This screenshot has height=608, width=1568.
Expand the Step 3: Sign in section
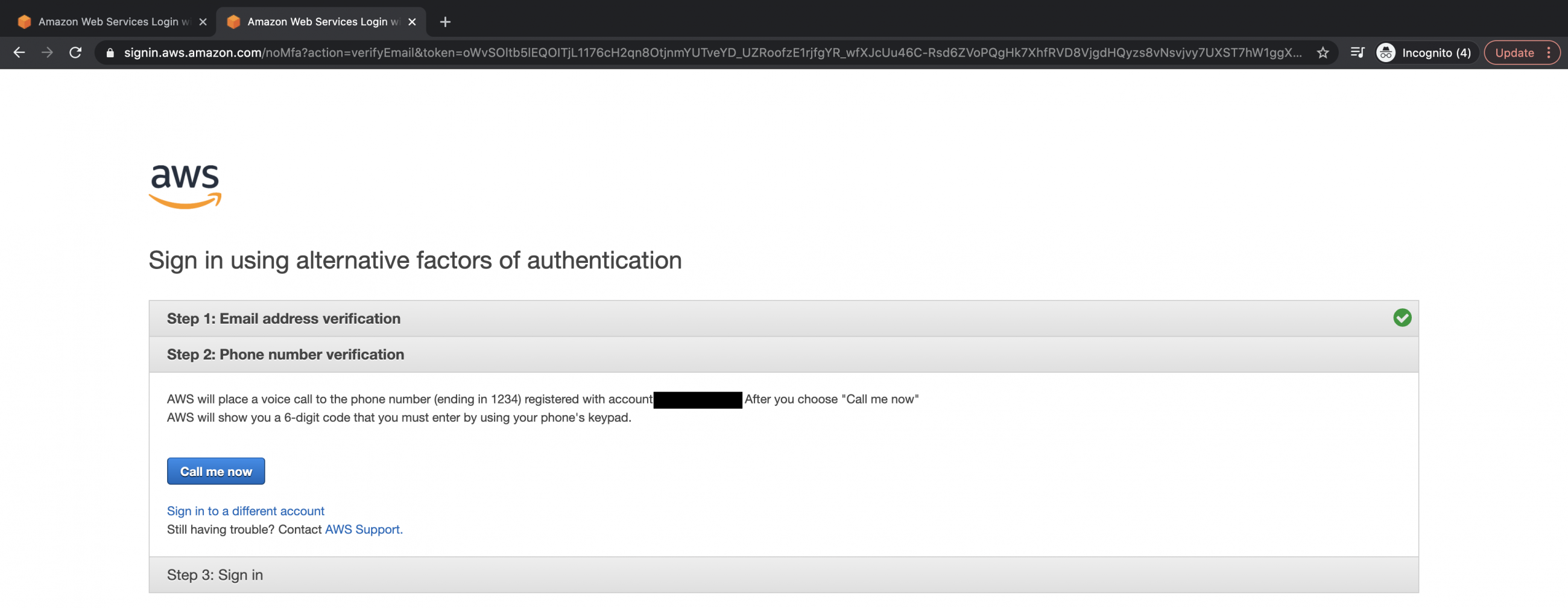(x=215, y=575)
